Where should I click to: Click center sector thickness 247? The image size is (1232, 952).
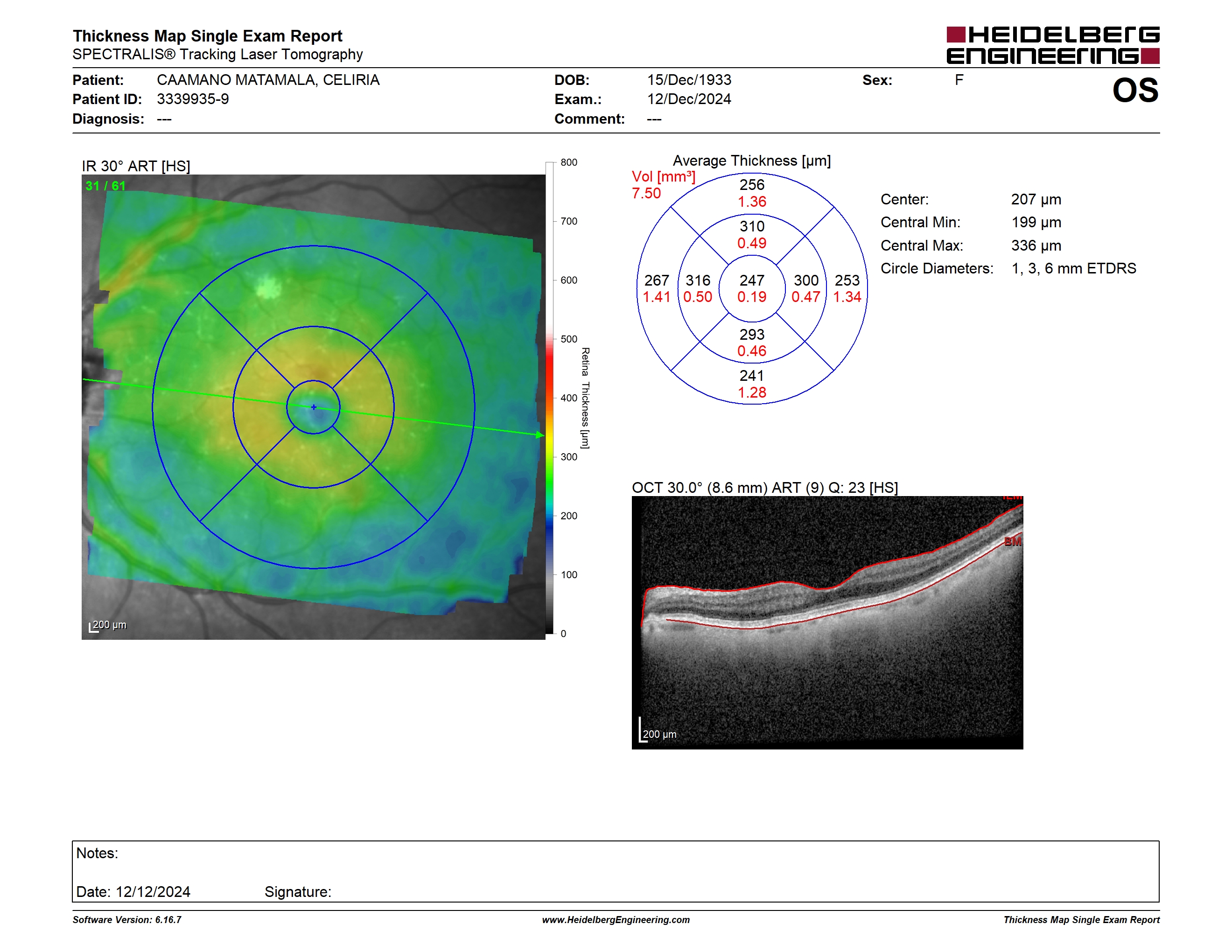tap(752, 280)
